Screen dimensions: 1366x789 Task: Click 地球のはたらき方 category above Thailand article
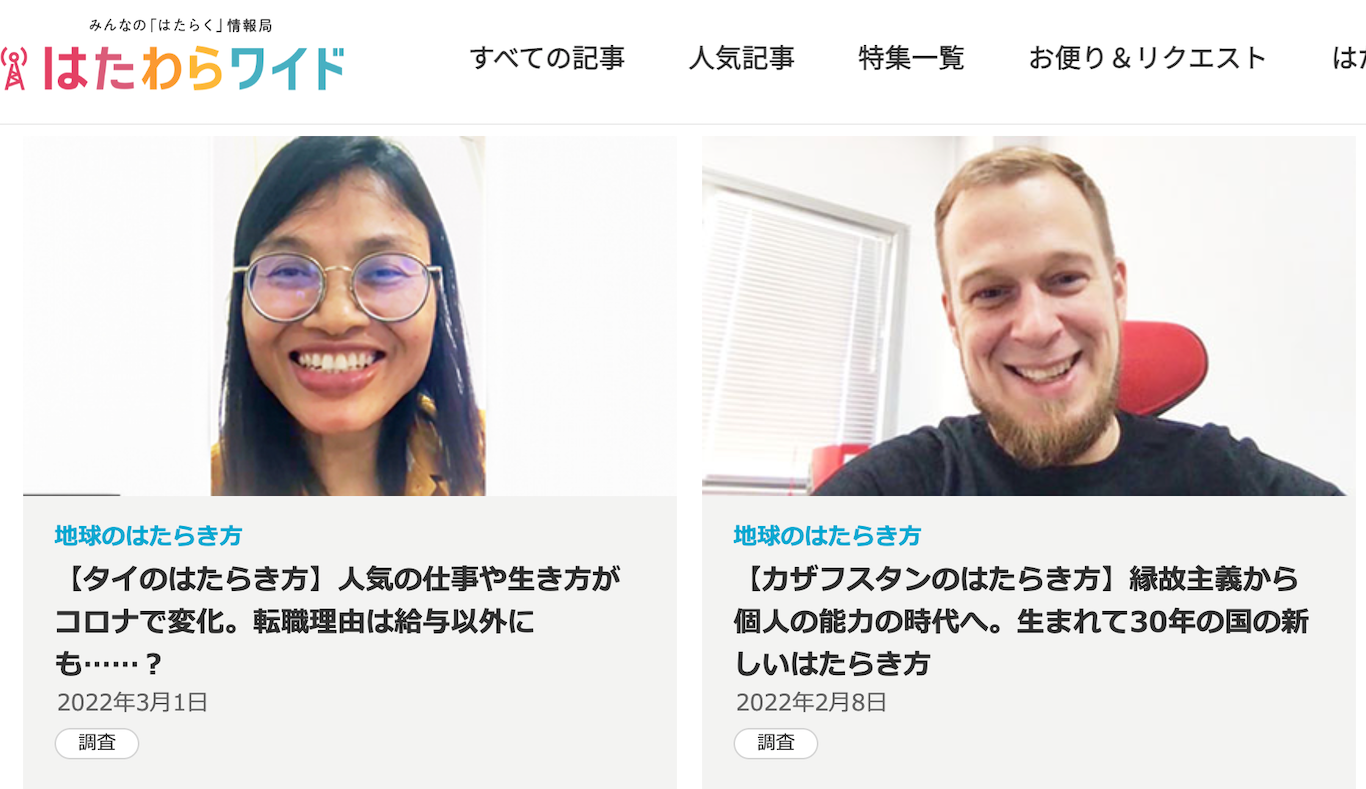click(x=148, y=535)
